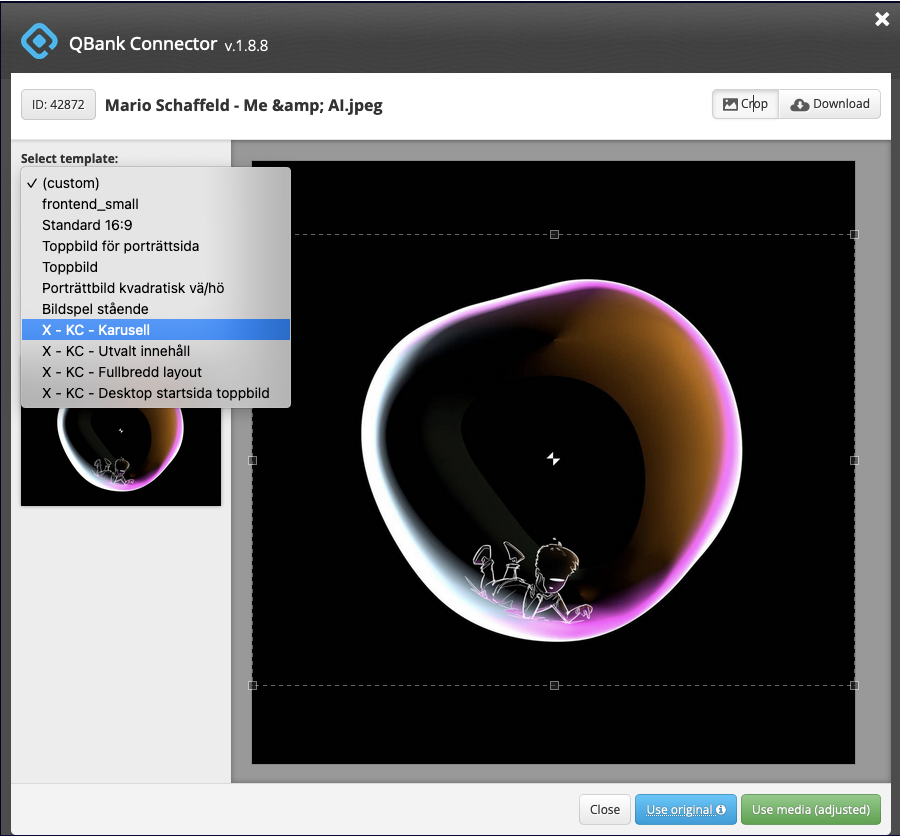Select the (custom) template option
The width and height of the screenshot is (900, 836).
[x=156, y=183]
